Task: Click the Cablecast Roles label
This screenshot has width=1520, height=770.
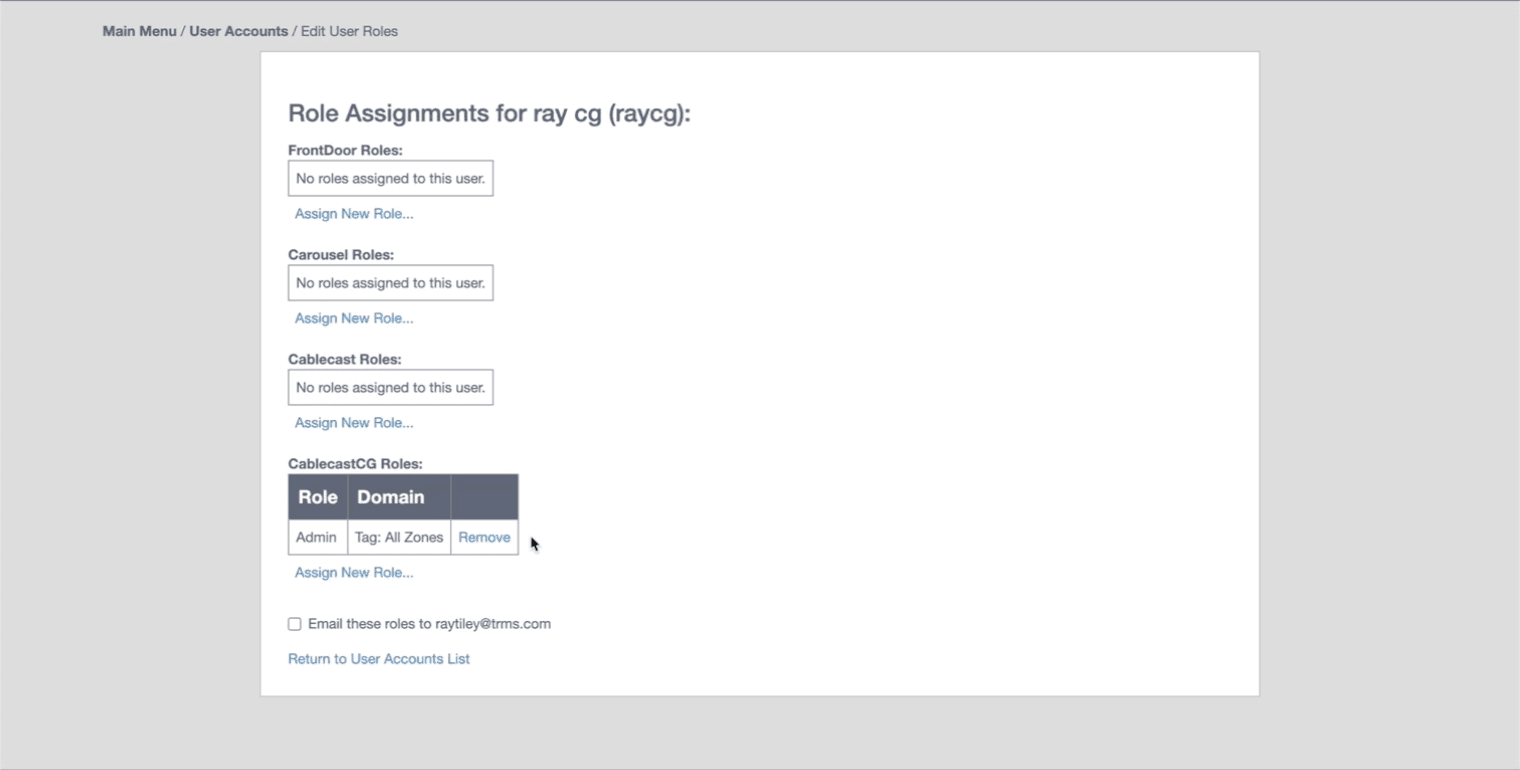Action: point(345,359)
